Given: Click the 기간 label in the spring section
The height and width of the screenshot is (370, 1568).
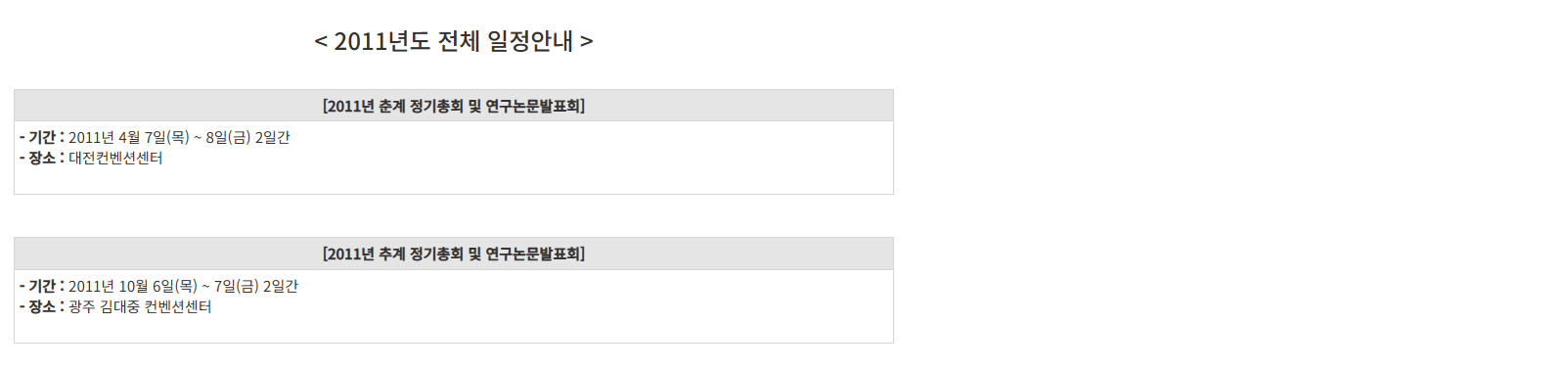Looking at the screenshot, I should coord(42,137).
